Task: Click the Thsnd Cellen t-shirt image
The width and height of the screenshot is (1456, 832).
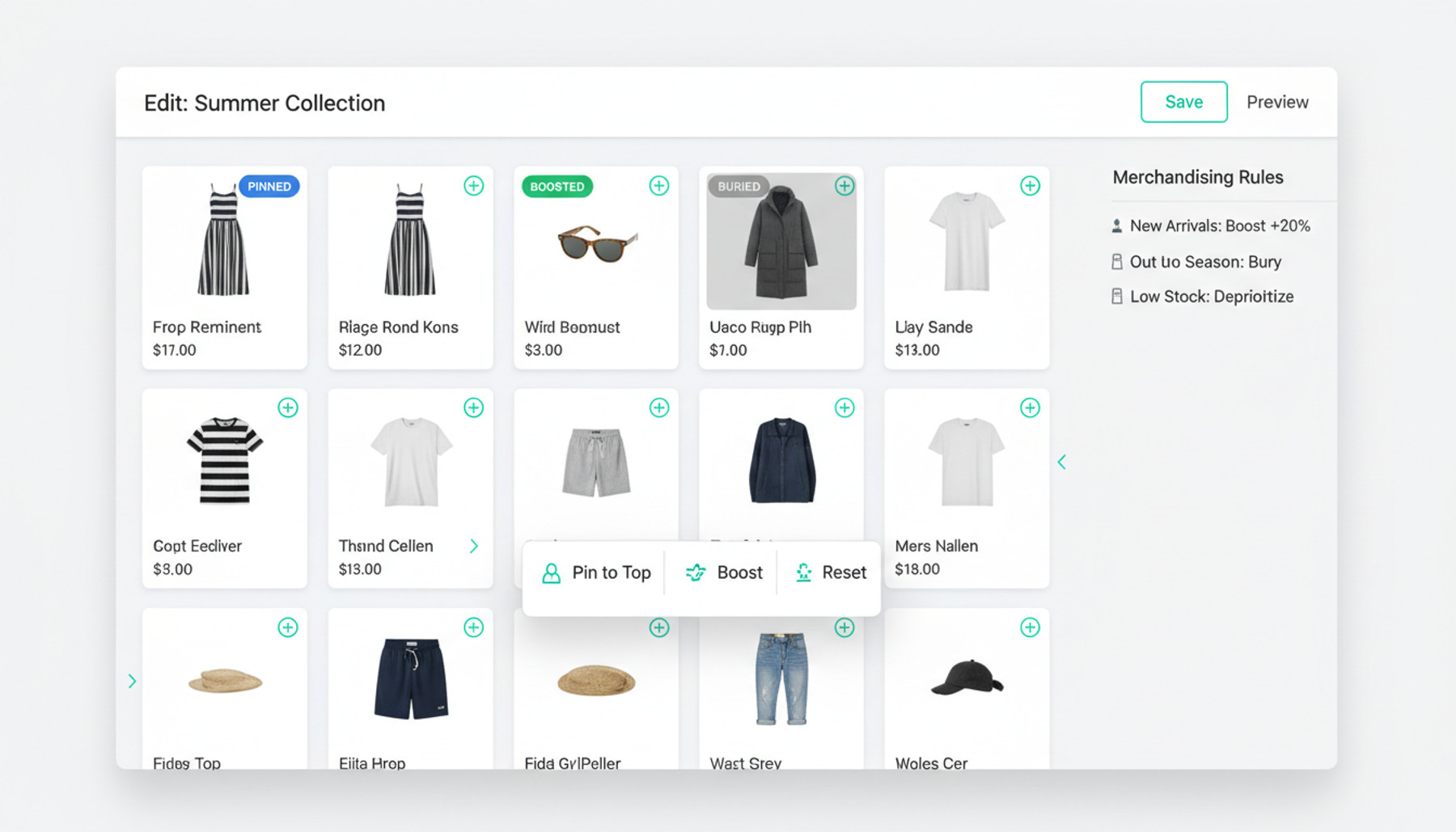Action: pos(411,462)
